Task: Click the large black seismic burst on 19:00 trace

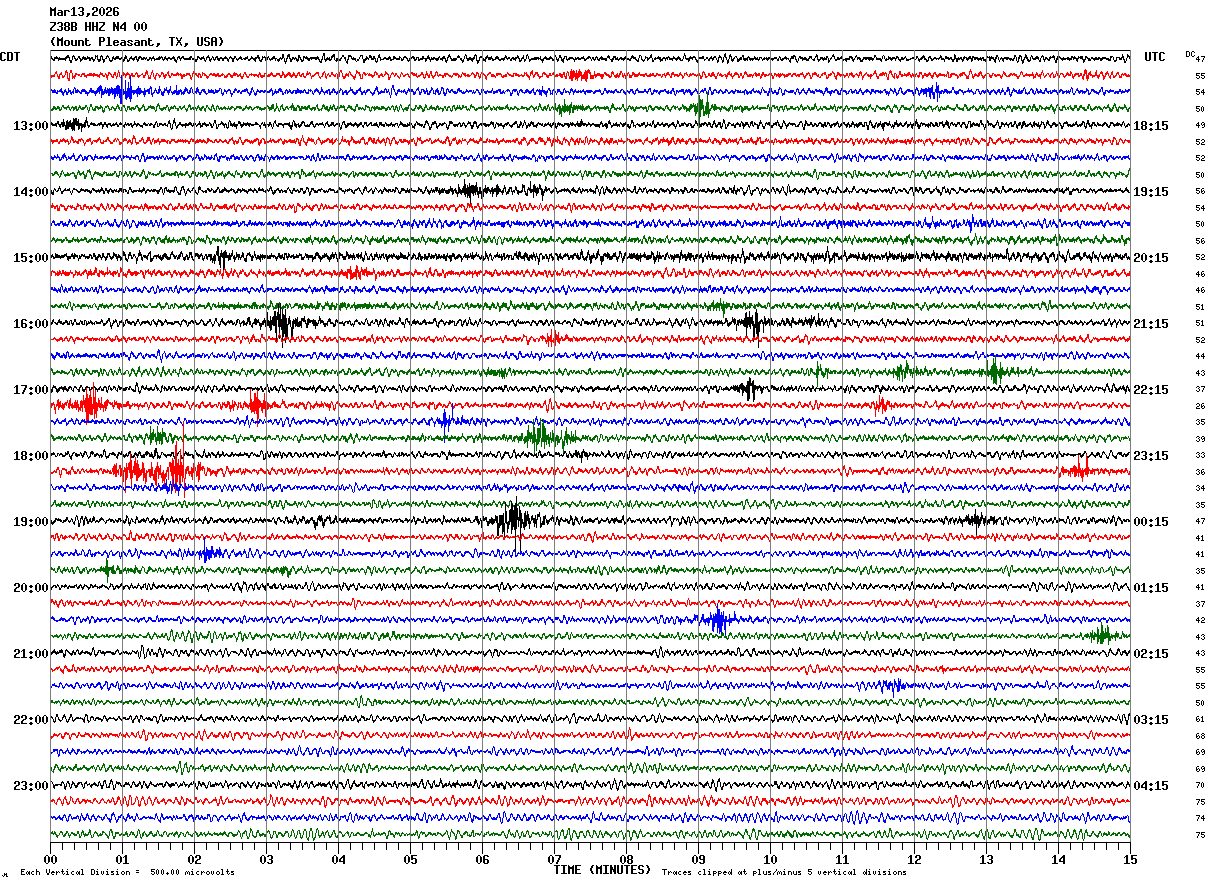Action: tap(514, 520)
